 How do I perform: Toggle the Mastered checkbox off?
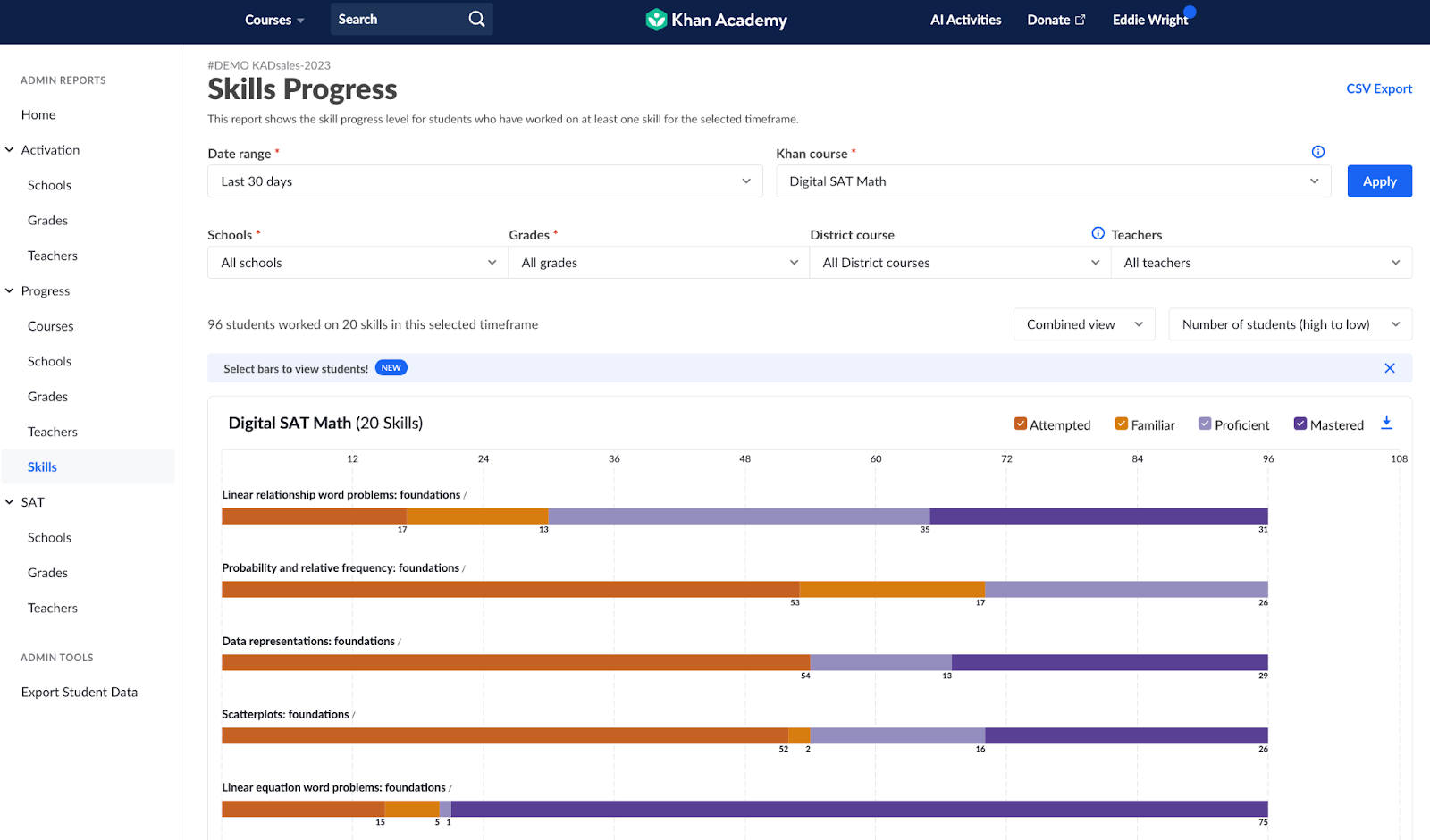point(1300,423)
